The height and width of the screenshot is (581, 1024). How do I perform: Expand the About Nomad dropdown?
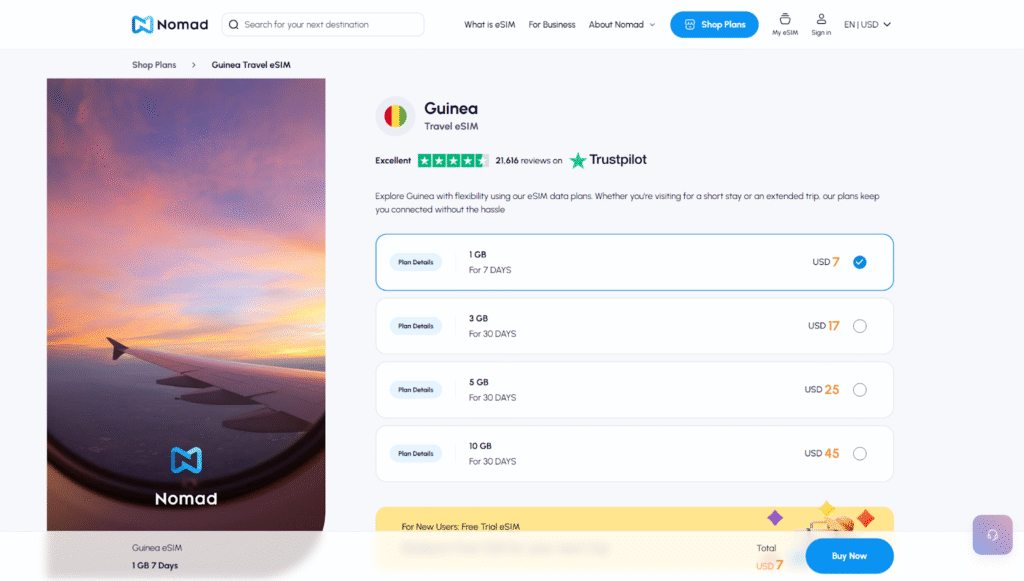pyautogui.click(x=621, y=25)
